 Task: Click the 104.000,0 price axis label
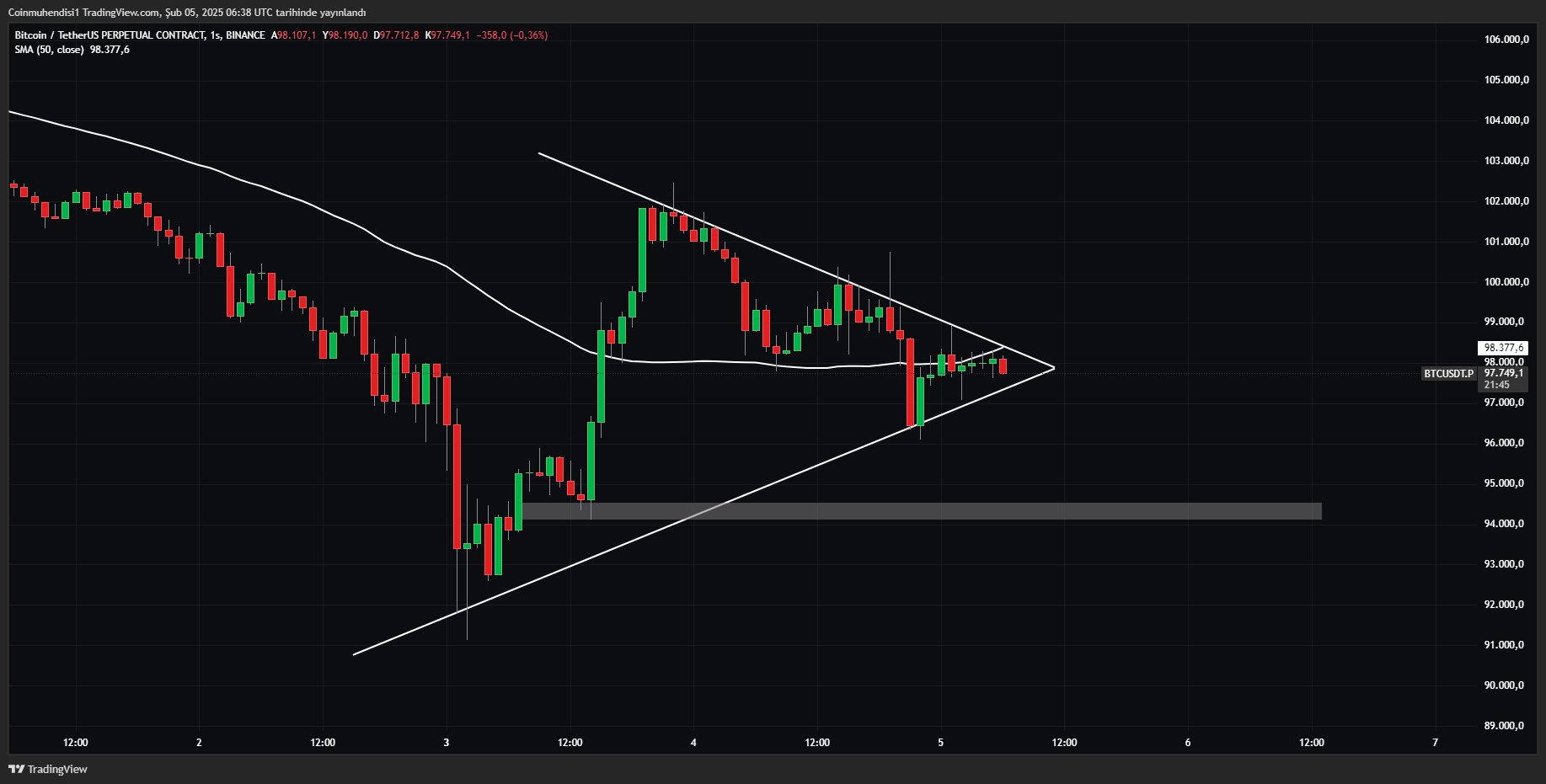point(1506,120)
